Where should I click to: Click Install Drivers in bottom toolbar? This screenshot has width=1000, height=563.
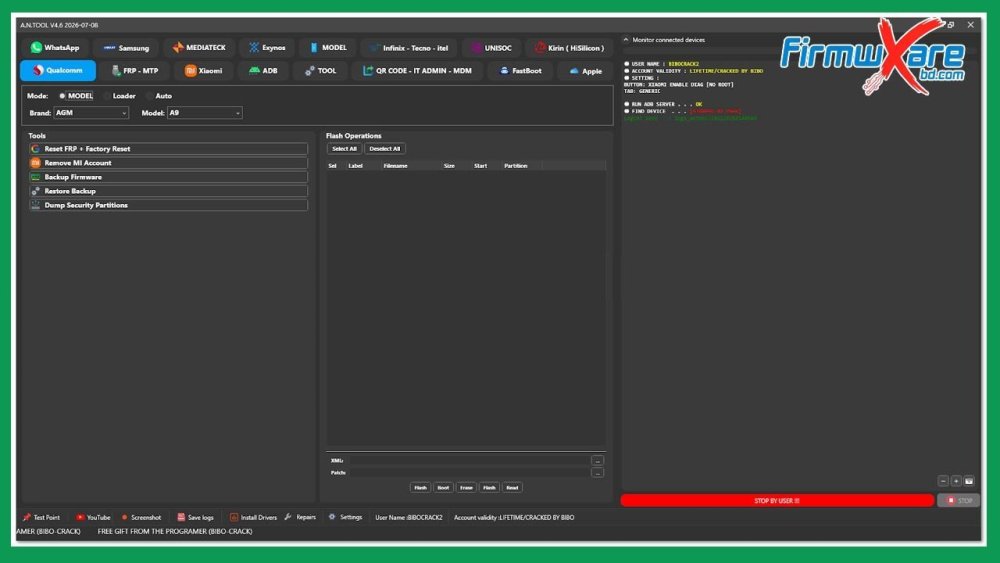click(x=253, y=517)
